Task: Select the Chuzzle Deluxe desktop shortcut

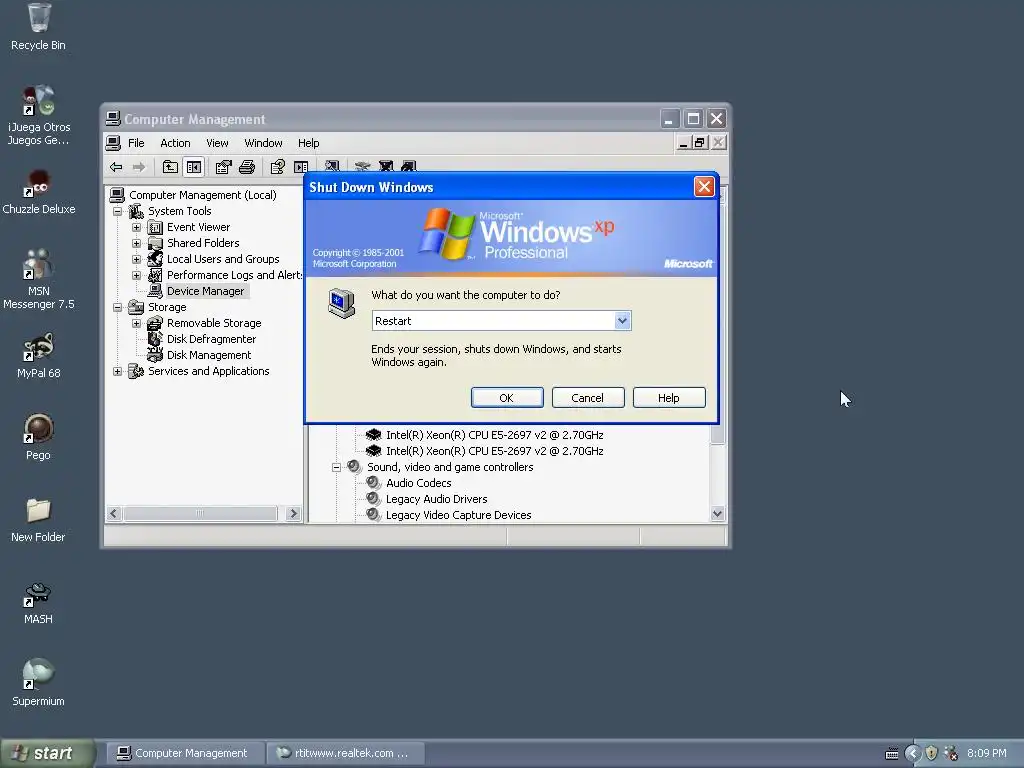Action: click(x=38, y=192)
